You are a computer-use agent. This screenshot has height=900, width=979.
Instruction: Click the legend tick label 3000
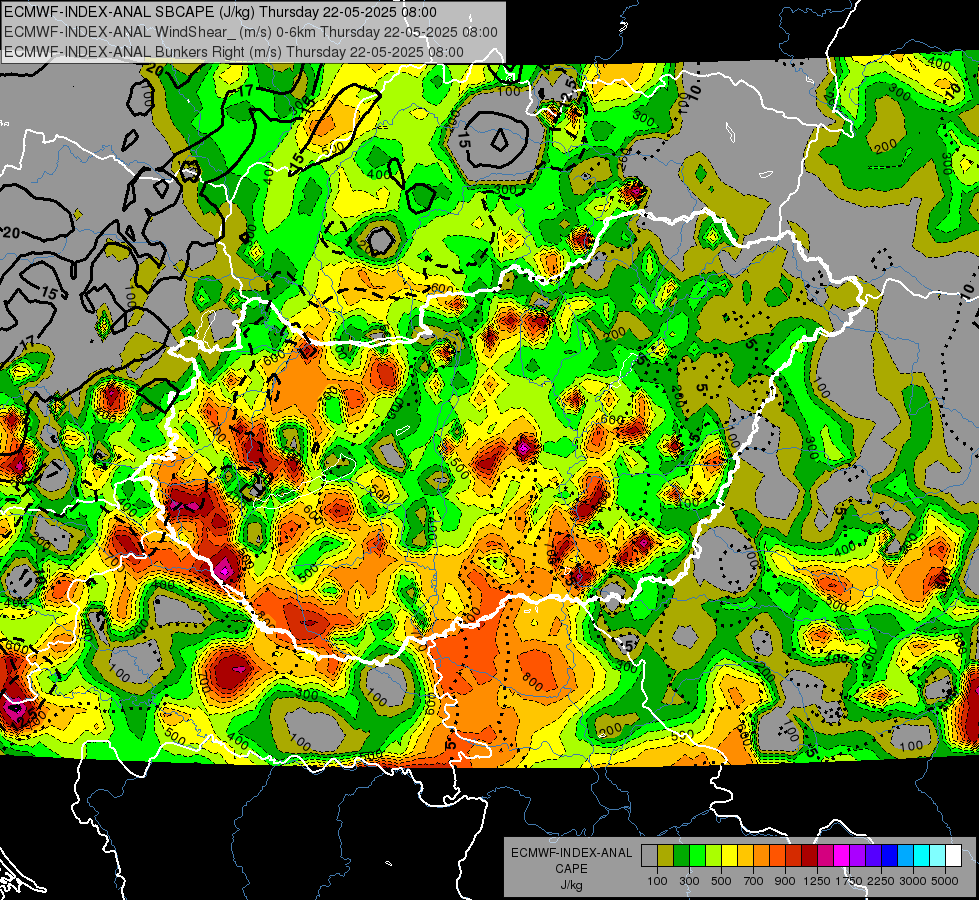click(x=913, y=881)
